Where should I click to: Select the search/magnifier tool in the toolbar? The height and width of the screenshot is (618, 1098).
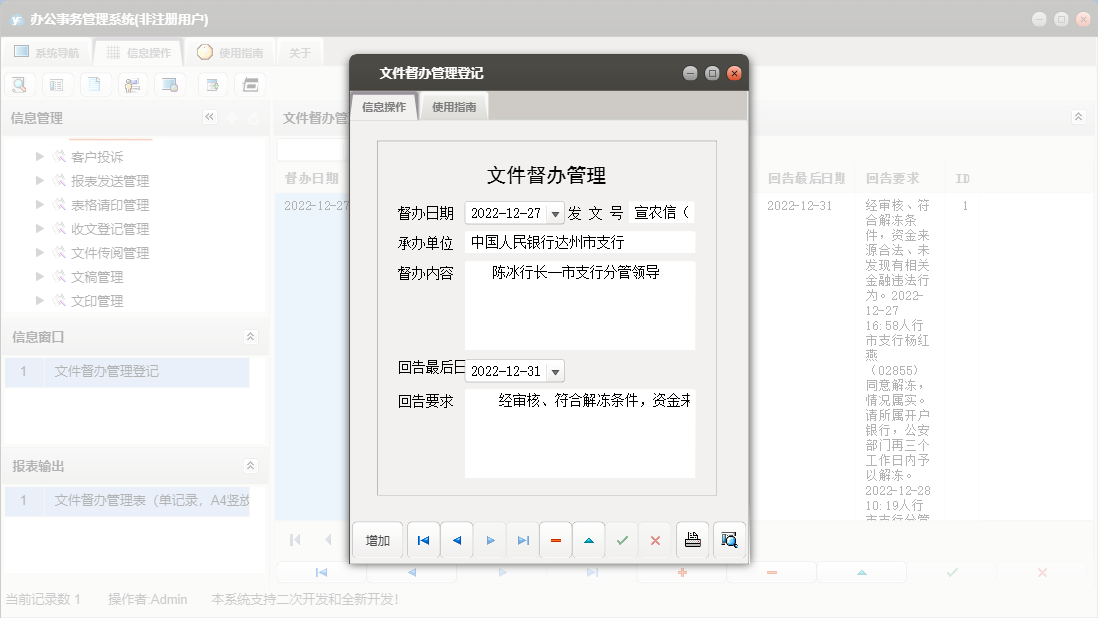(x=19, y=84)
